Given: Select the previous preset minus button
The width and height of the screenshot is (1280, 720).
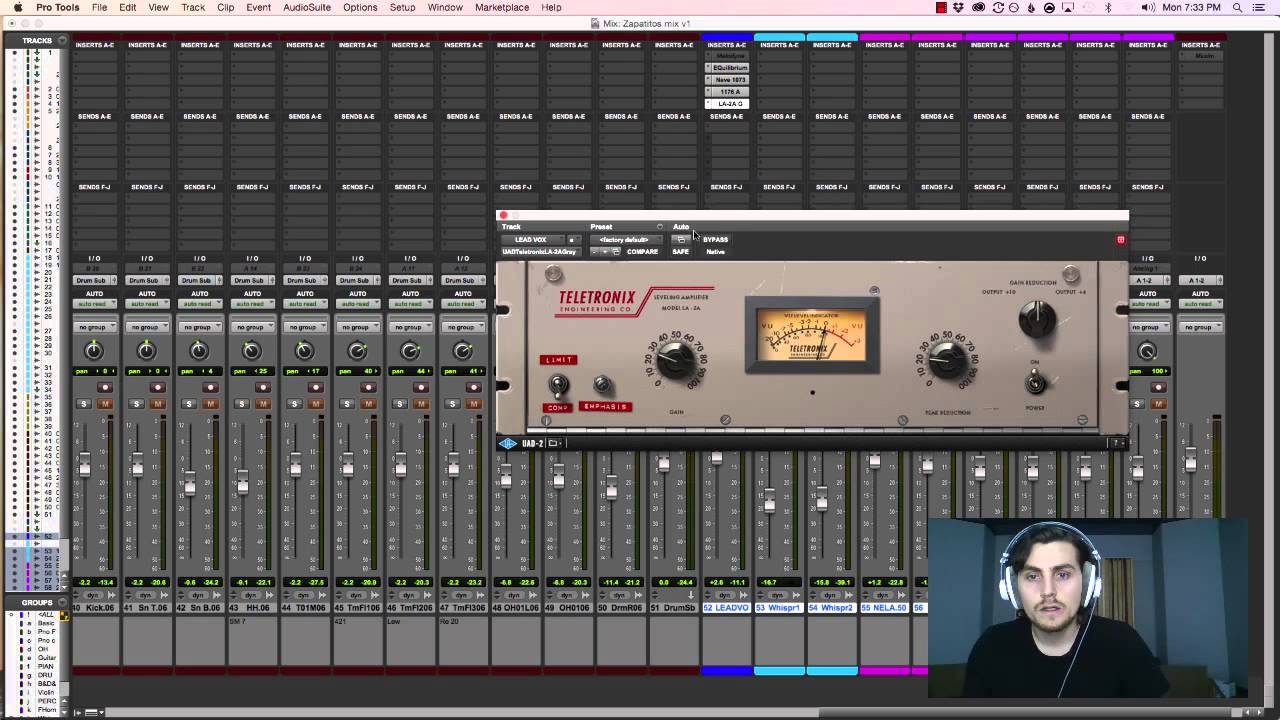Looking at the screenshot, I should pyautogui.click(x=595, y=252).
